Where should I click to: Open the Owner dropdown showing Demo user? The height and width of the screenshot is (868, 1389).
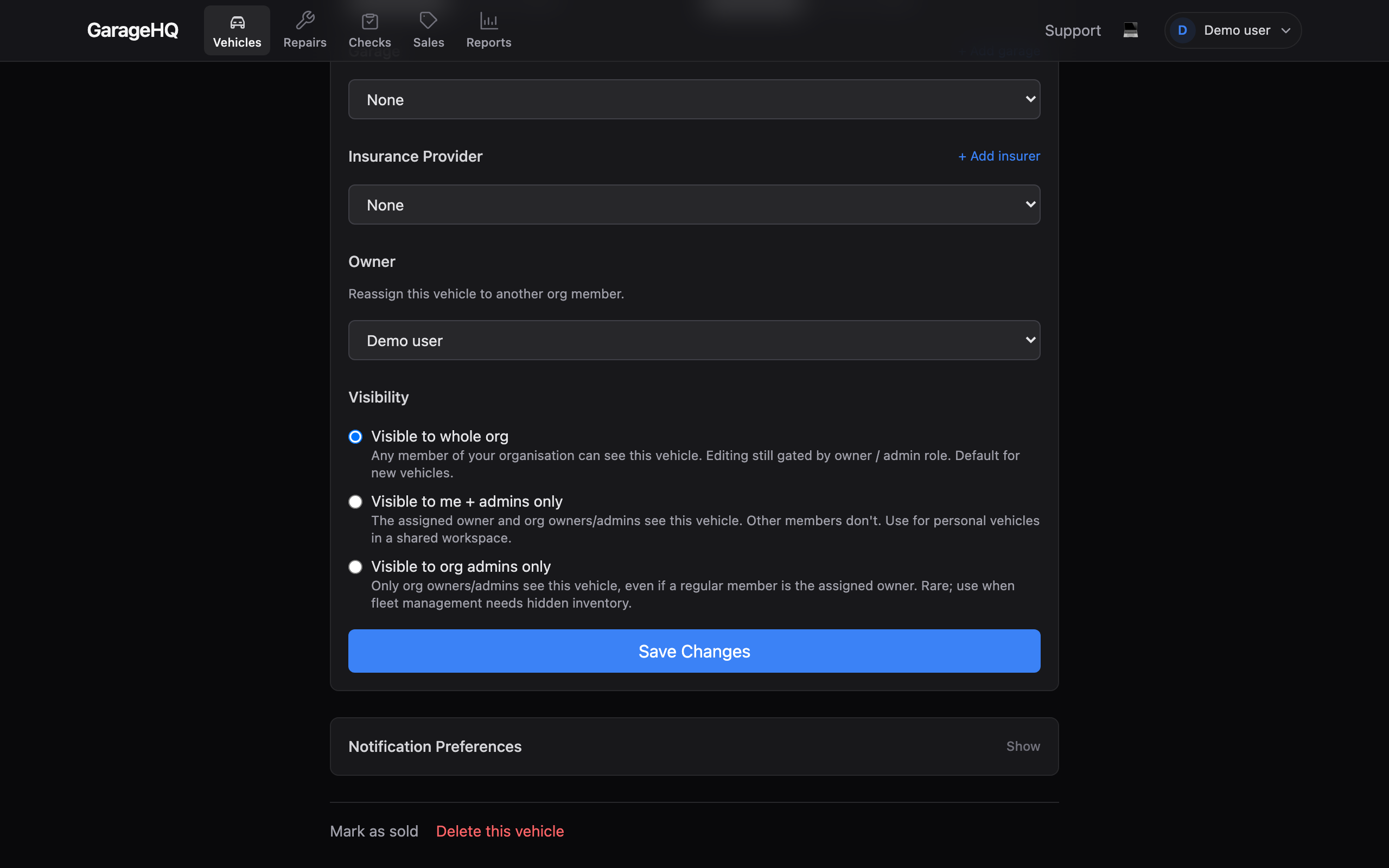click(x=694, y=341)
